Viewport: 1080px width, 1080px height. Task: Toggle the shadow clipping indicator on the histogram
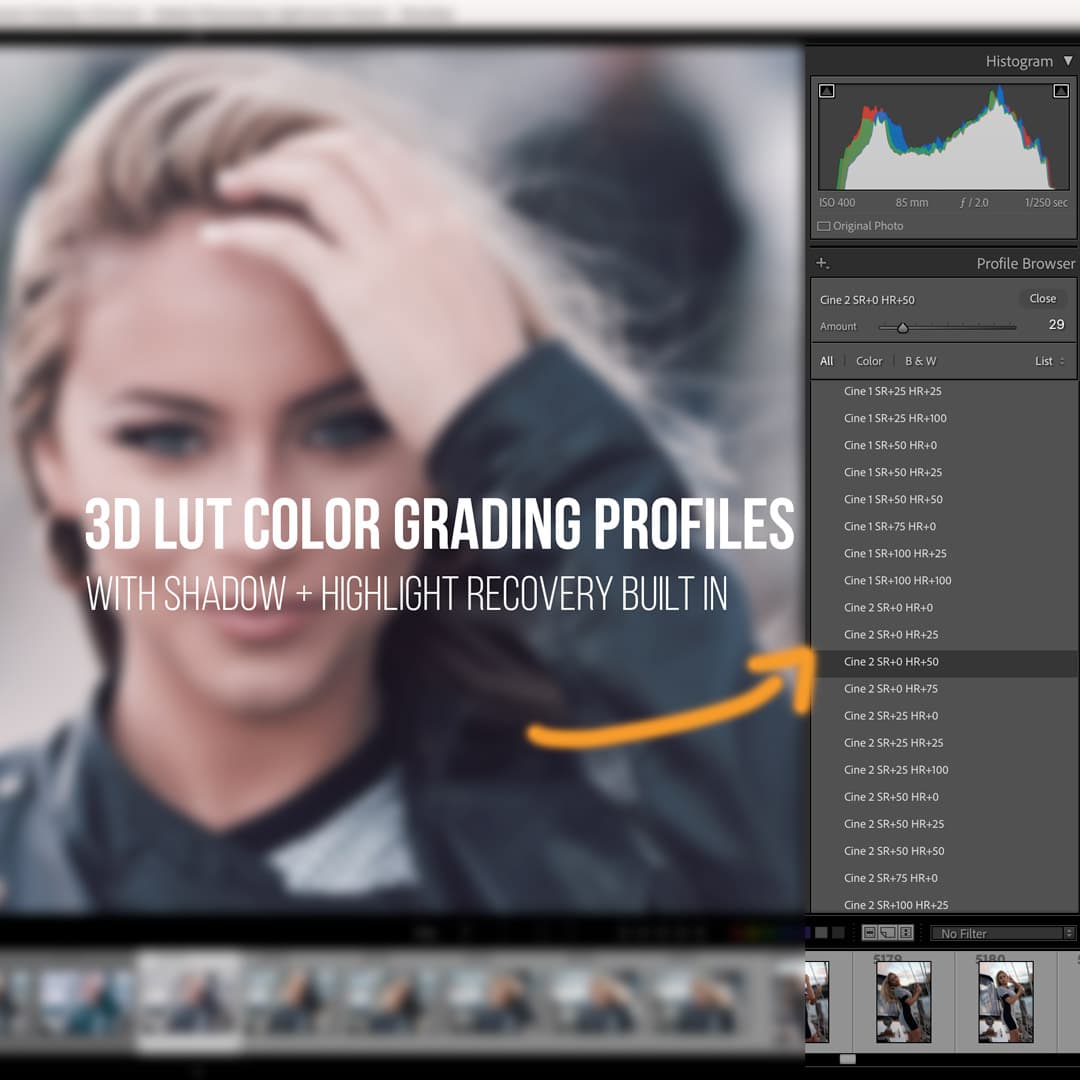(827, 90)
